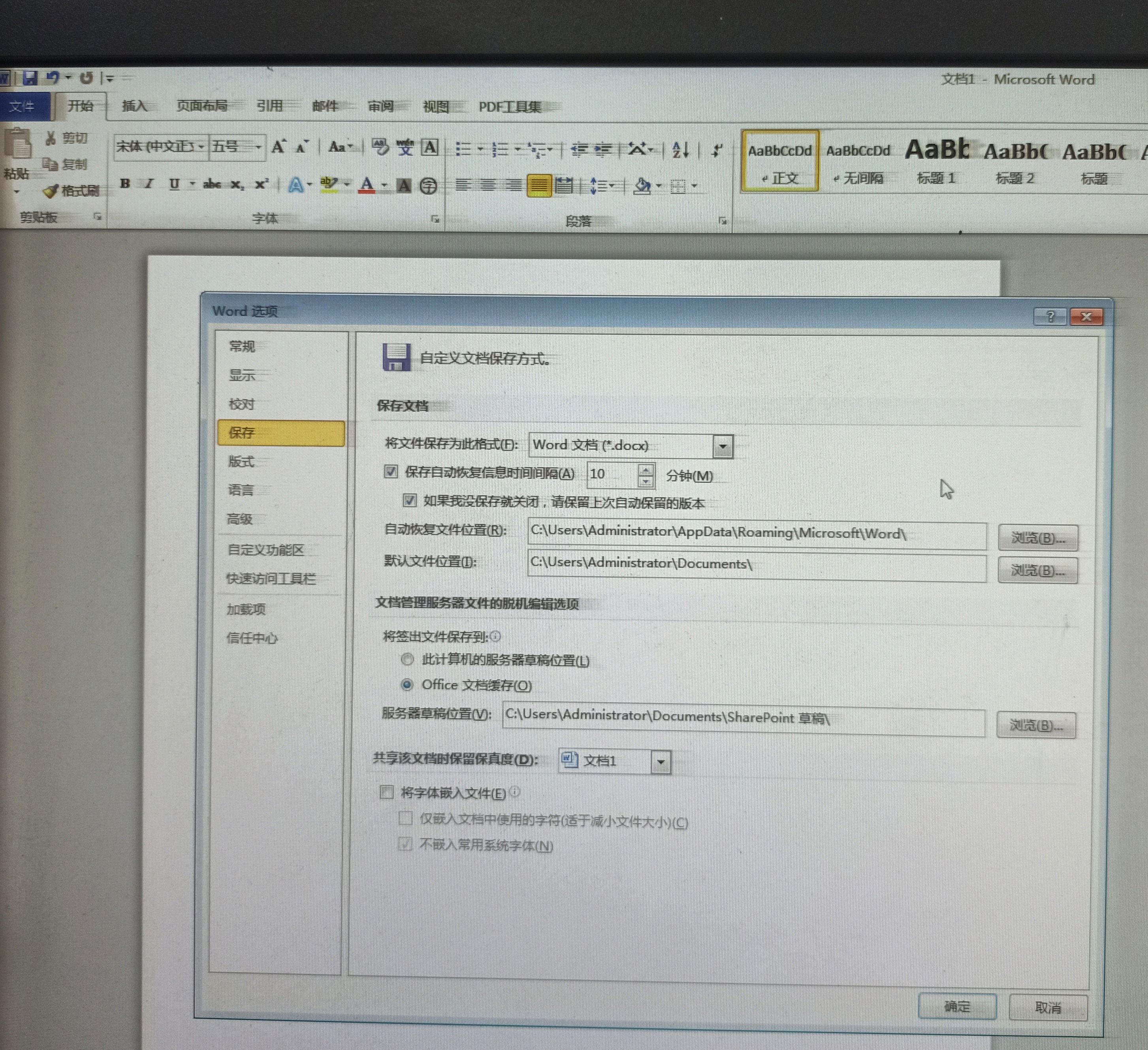Switch to the 页面布局 ribbon tab
The image size is (1148, 1050).
(x=202, y=106)
